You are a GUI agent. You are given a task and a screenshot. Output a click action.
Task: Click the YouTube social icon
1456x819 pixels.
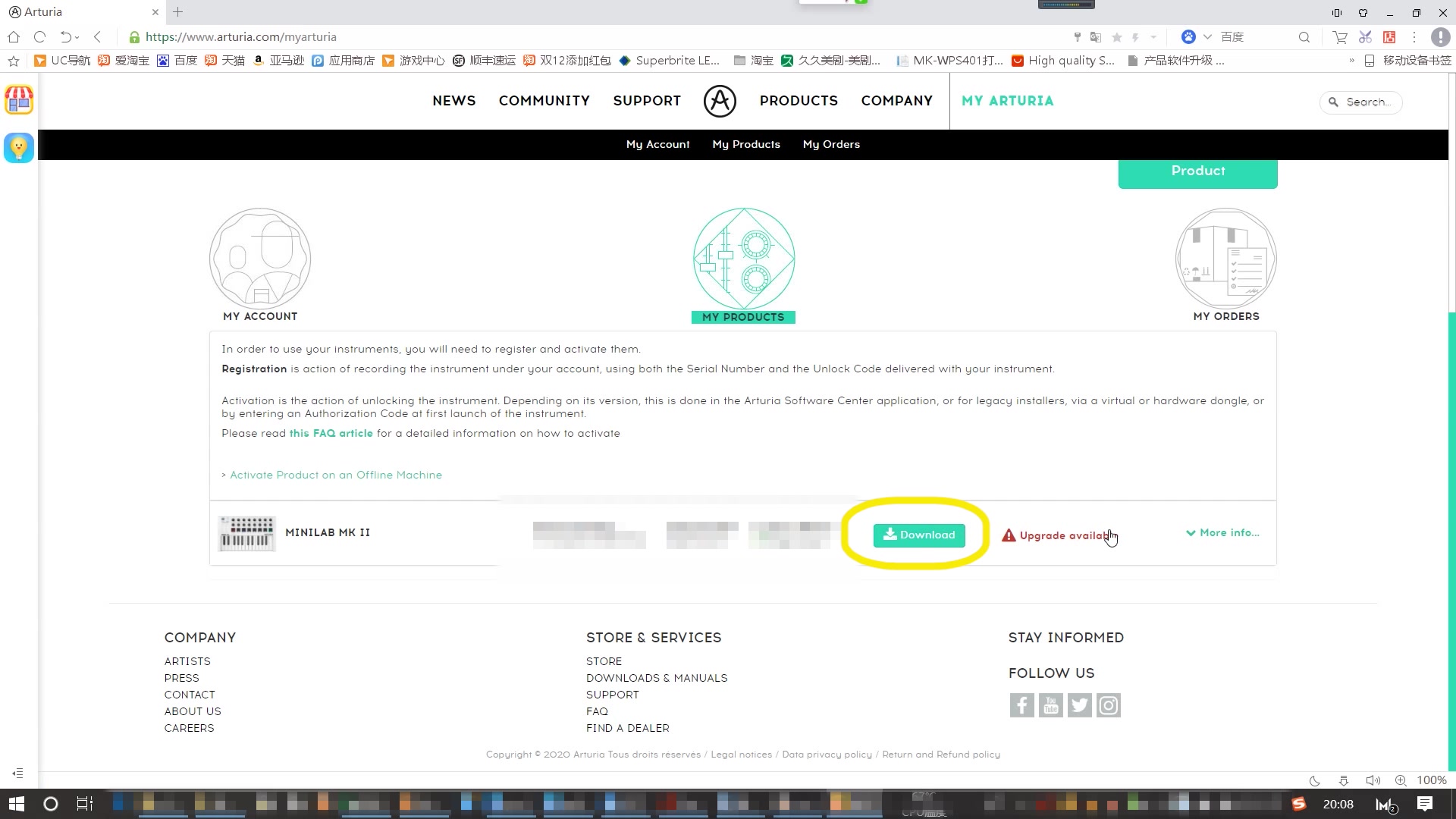pyautogui.click(x=1050, y=705)
